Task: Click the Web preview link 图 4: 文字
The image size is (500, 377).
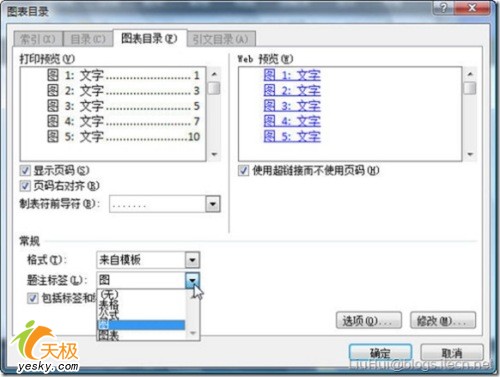Action: (292, 121)
